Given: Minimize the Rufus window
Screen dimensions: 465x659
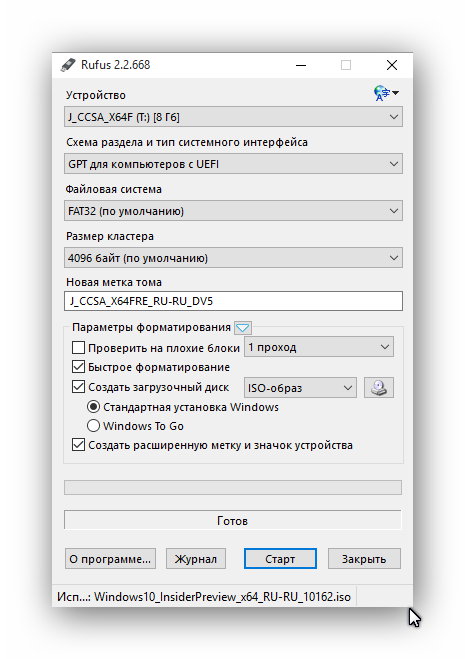Looking at the screenshot, I should pos(301,65).
